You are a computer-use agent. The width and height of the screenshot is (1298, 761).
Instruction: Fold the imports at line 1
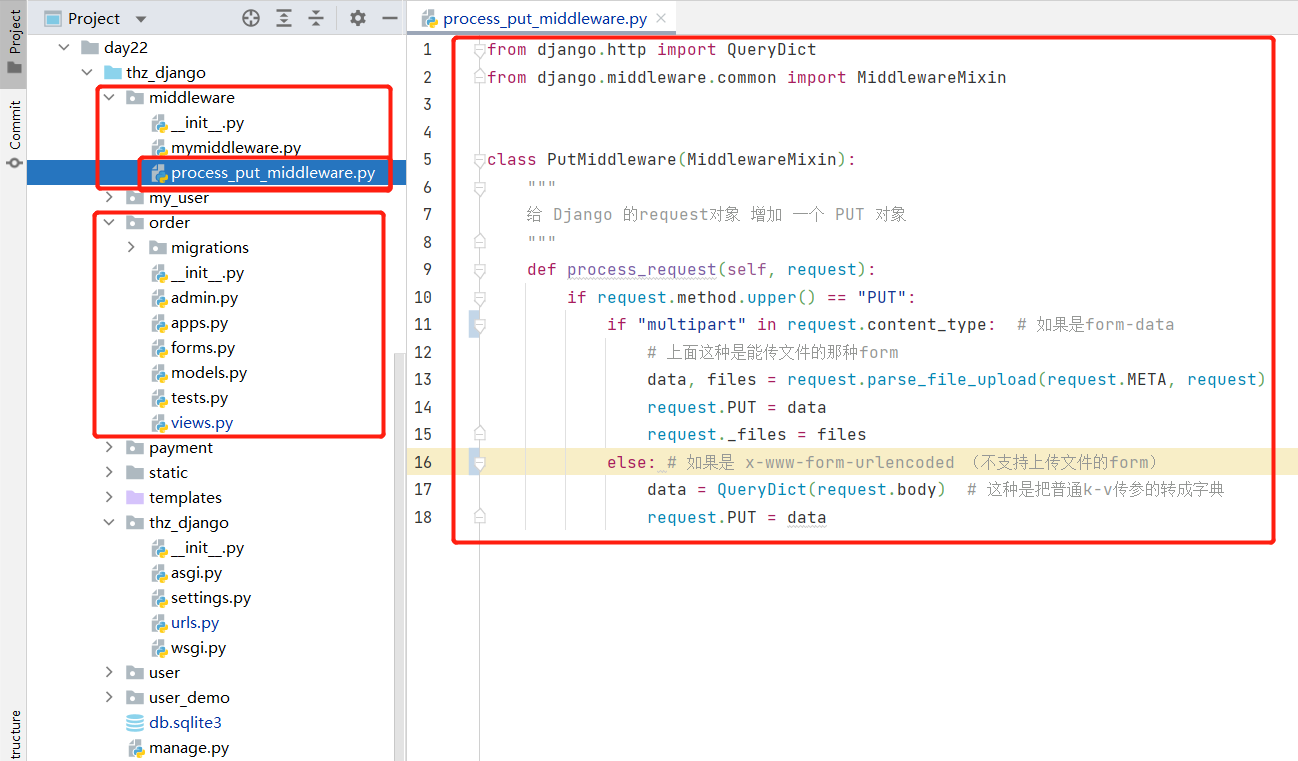click(480, 49)
